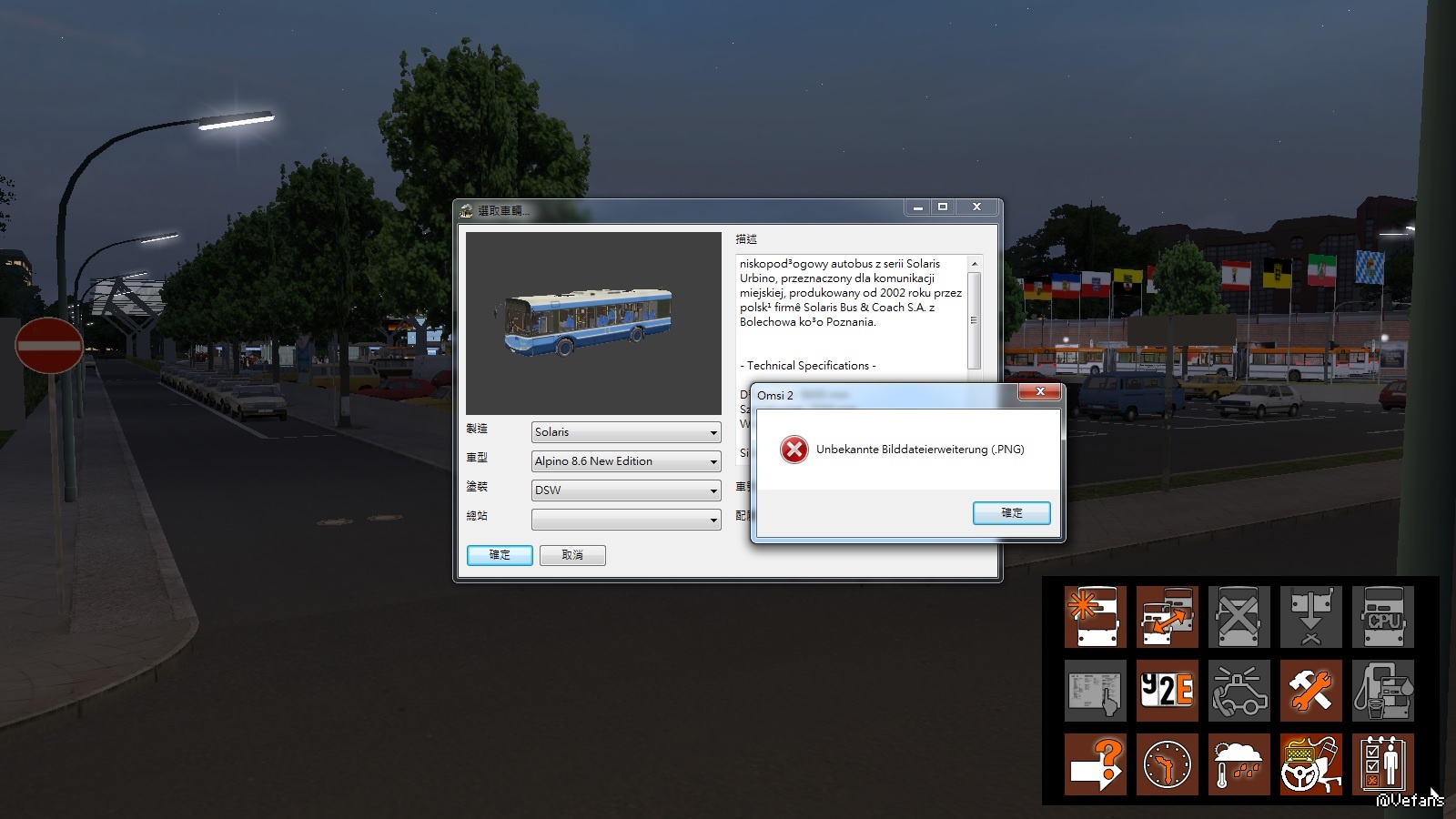This screenshot has height=819, width=1456.
Task: Open the hammer and wrench repair icon
Action: [x=1311, y=691]
